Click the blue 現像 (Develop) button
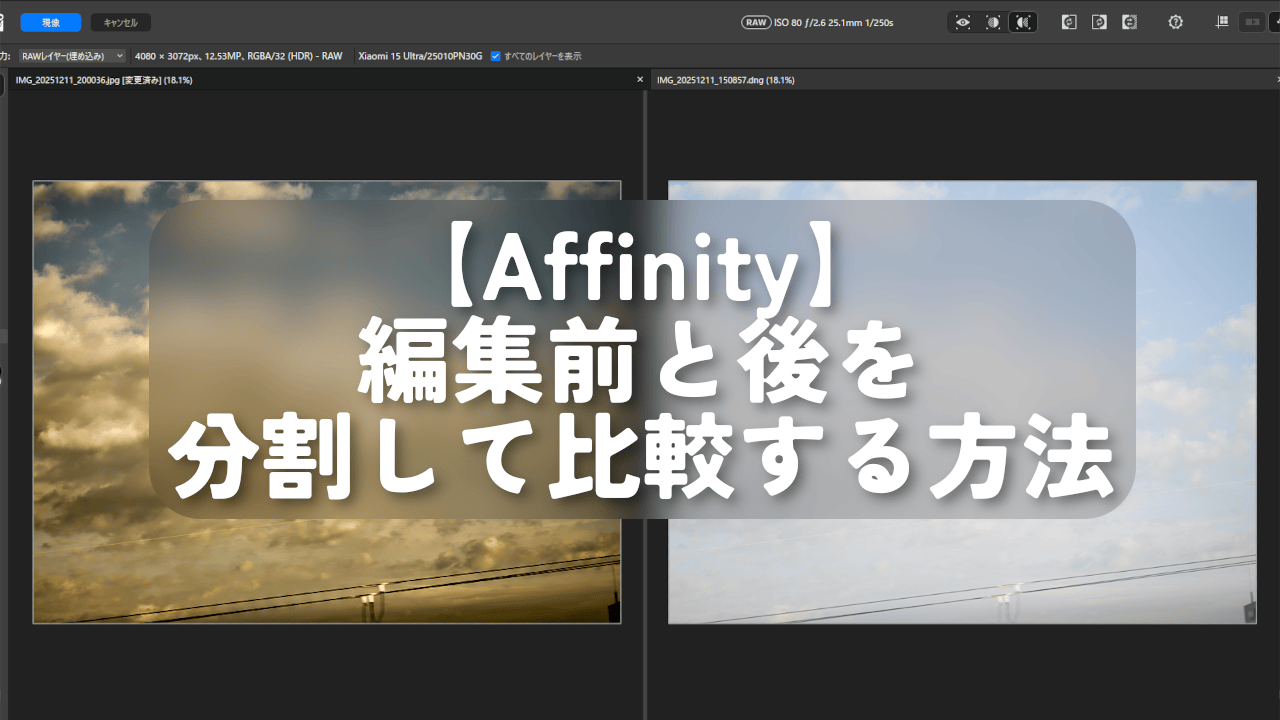1280x720 pixels. [x=50, y=22]
